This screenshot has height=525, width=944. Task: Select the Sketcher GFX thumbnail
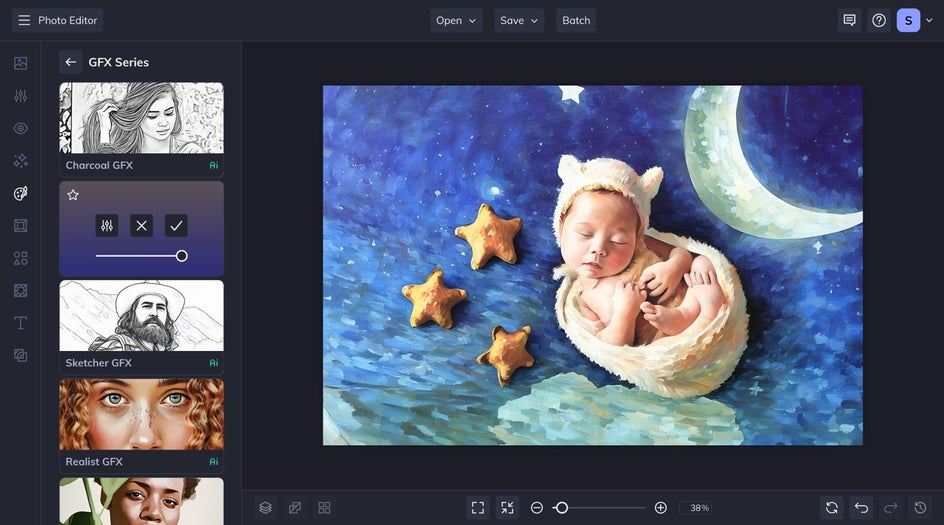[x=141, y=315]
